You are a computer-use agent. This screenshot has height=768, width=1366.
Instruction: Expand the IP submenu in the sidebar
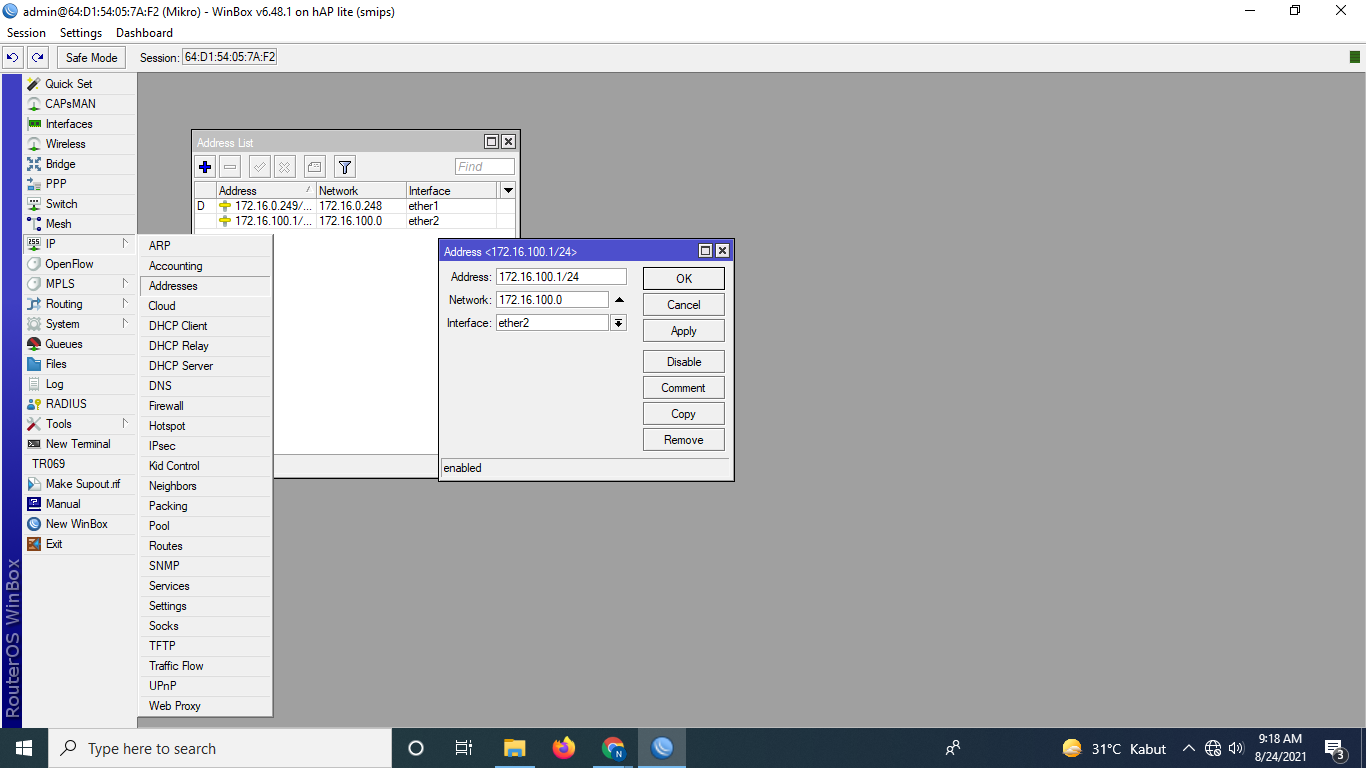(x=79, y=244)
